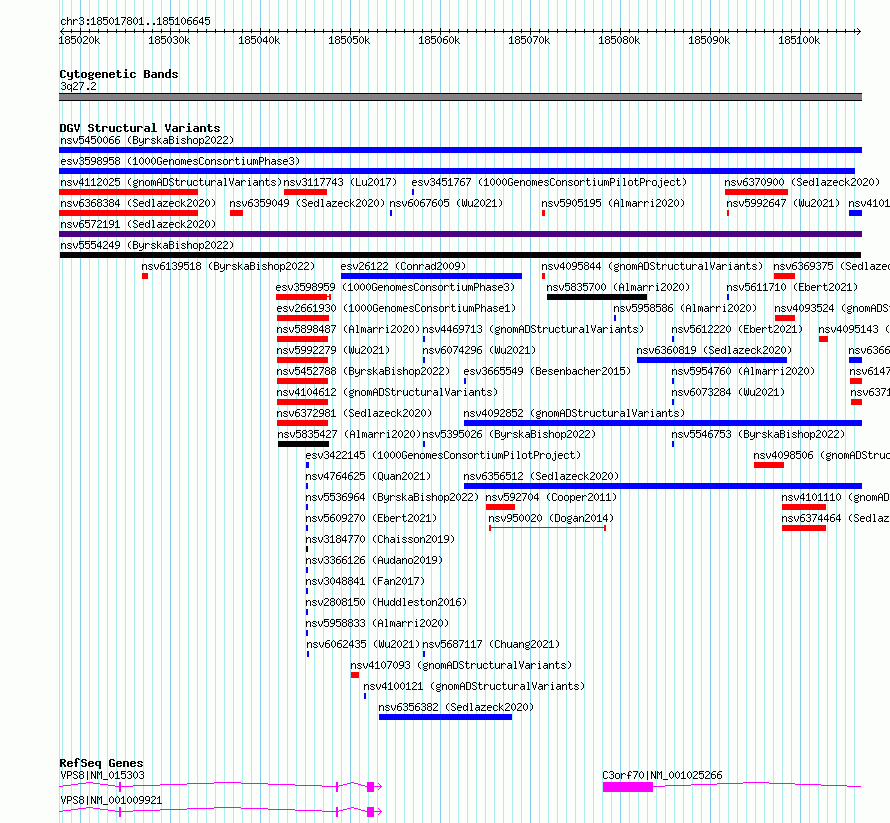Select nsv5835700 (Almarri2020) label
Screen dimensions: 890x823
[x=618, y=287]
